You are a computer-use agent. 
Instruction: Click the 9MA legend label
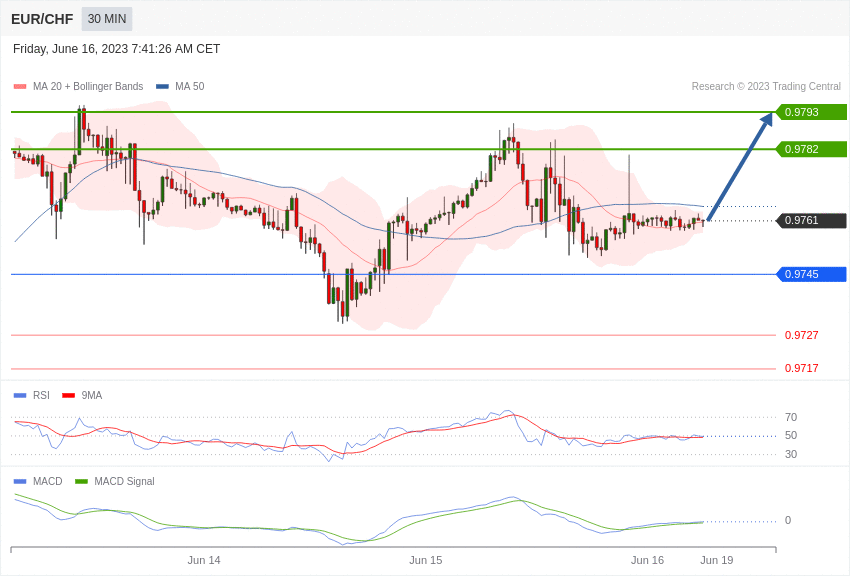tap(92, 396)
